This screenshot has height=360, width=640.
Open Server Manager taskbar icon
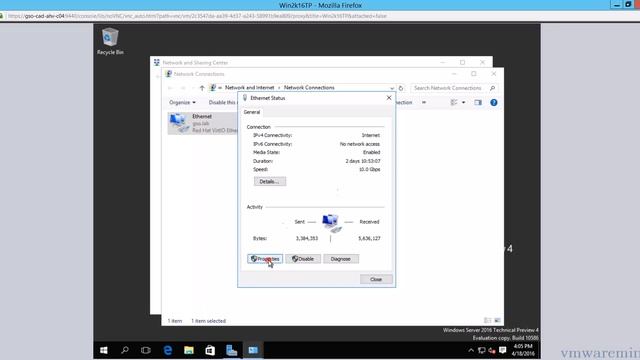tap(231, 350)
